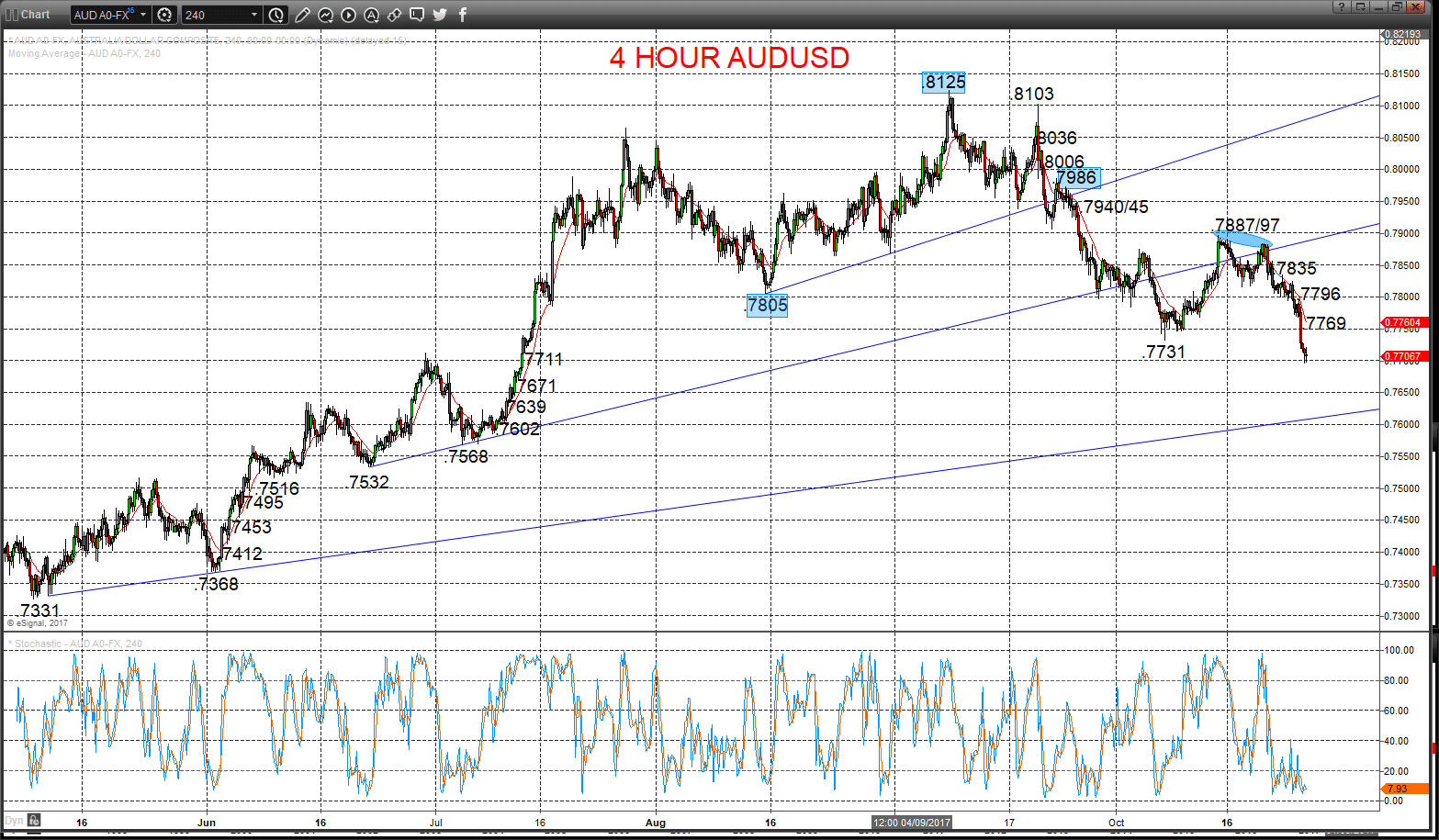Click the 100.00 stochastic axis label
The height and width of the screenshot is (840, 1439).
click(x=1401, y=650)
